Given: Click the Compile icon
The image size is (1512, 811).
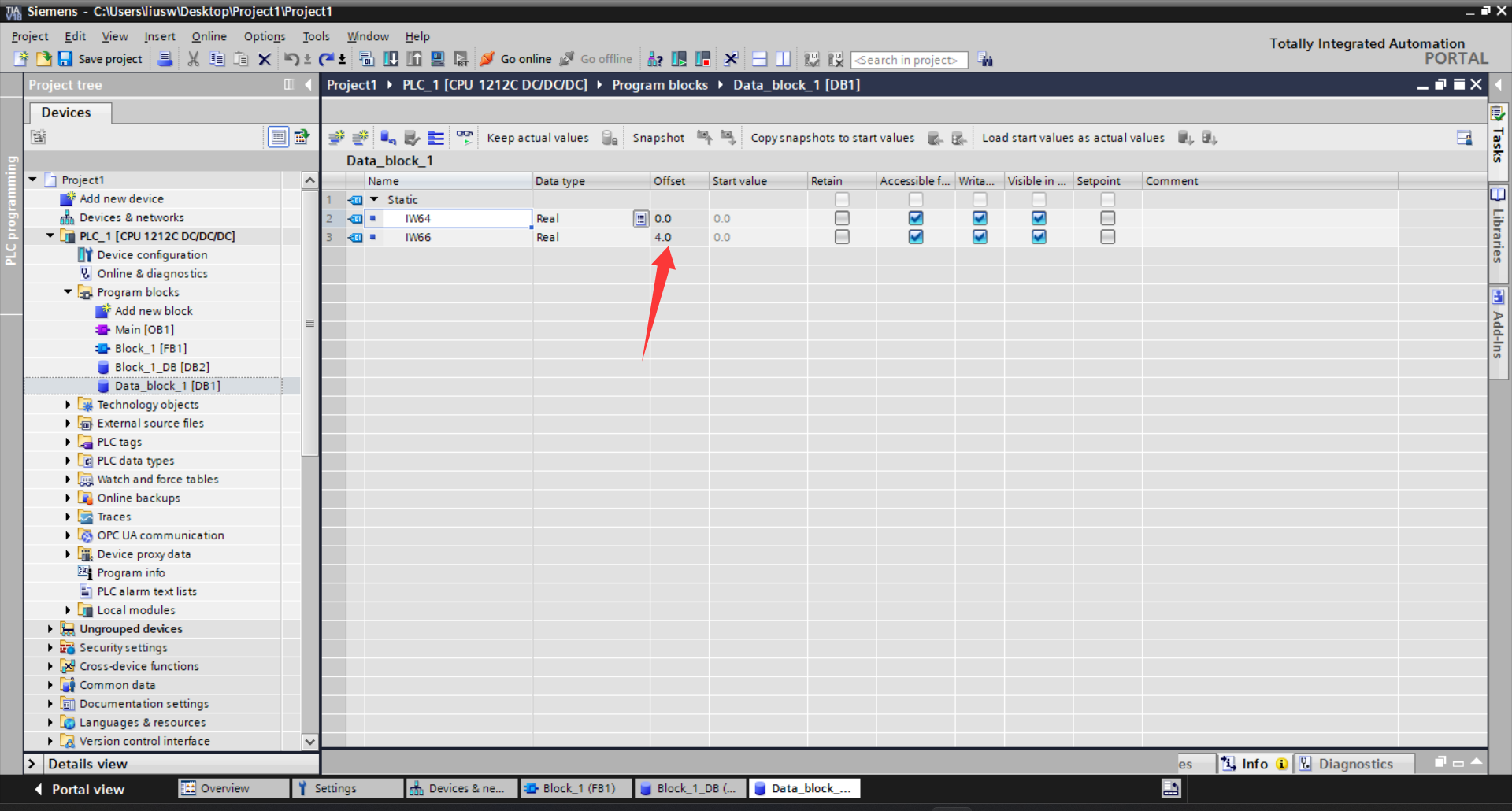Looking at the screenshot, I should coord(366,59).
